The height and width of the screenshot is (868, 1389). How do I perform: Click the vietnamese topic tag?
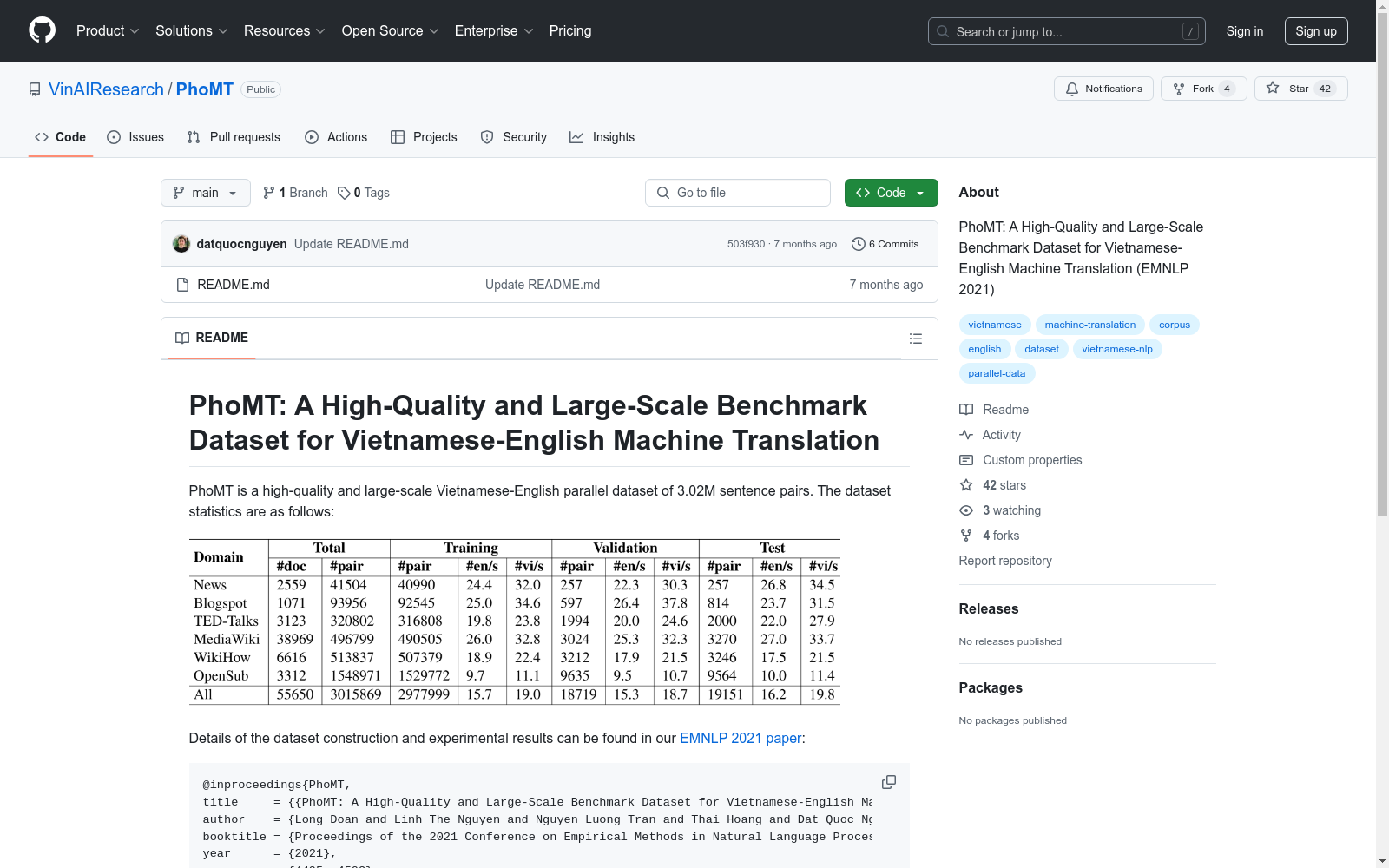coord(995,325)
